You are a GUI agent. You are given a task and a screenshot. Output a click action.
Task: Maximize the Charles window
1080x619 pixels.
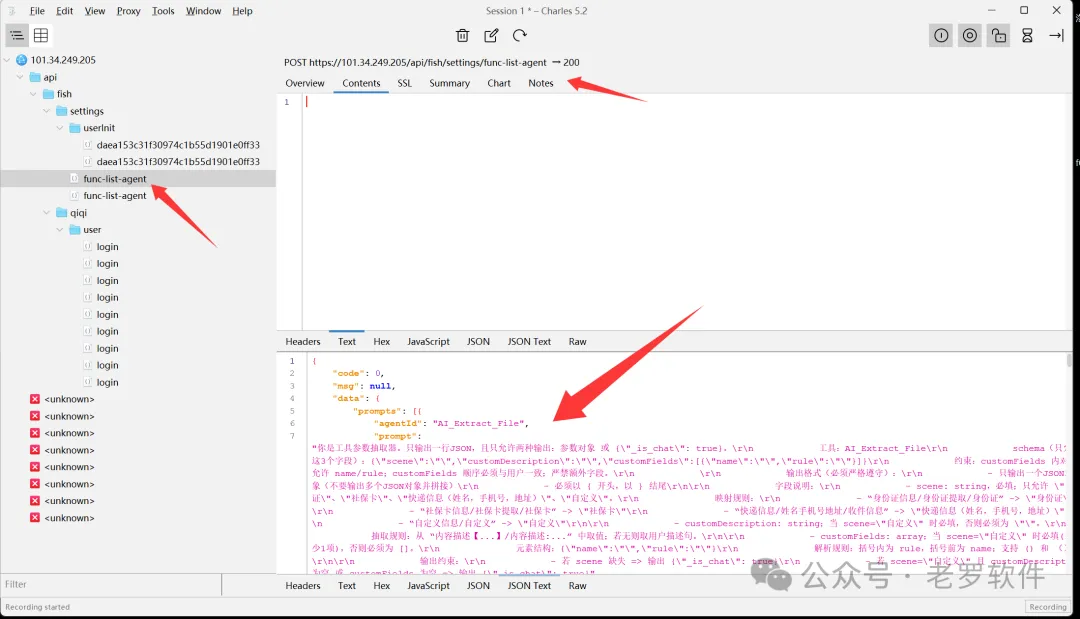point(1024,10)
